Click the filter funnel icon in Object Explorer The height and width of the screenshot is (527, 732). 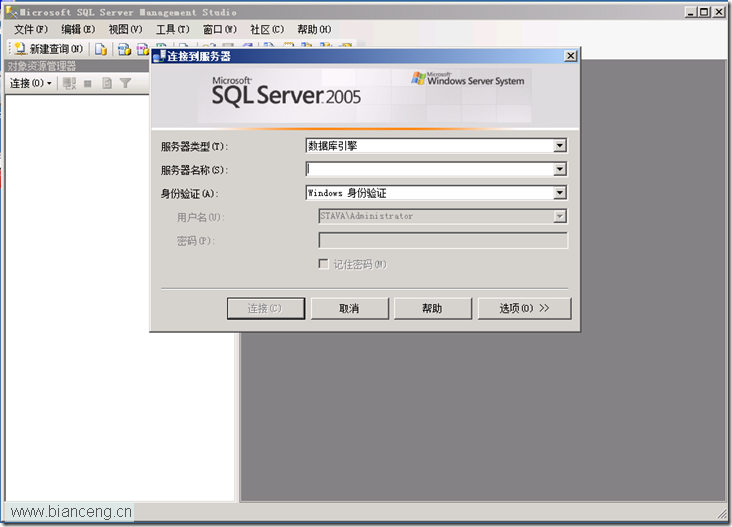tap(125, 84)
